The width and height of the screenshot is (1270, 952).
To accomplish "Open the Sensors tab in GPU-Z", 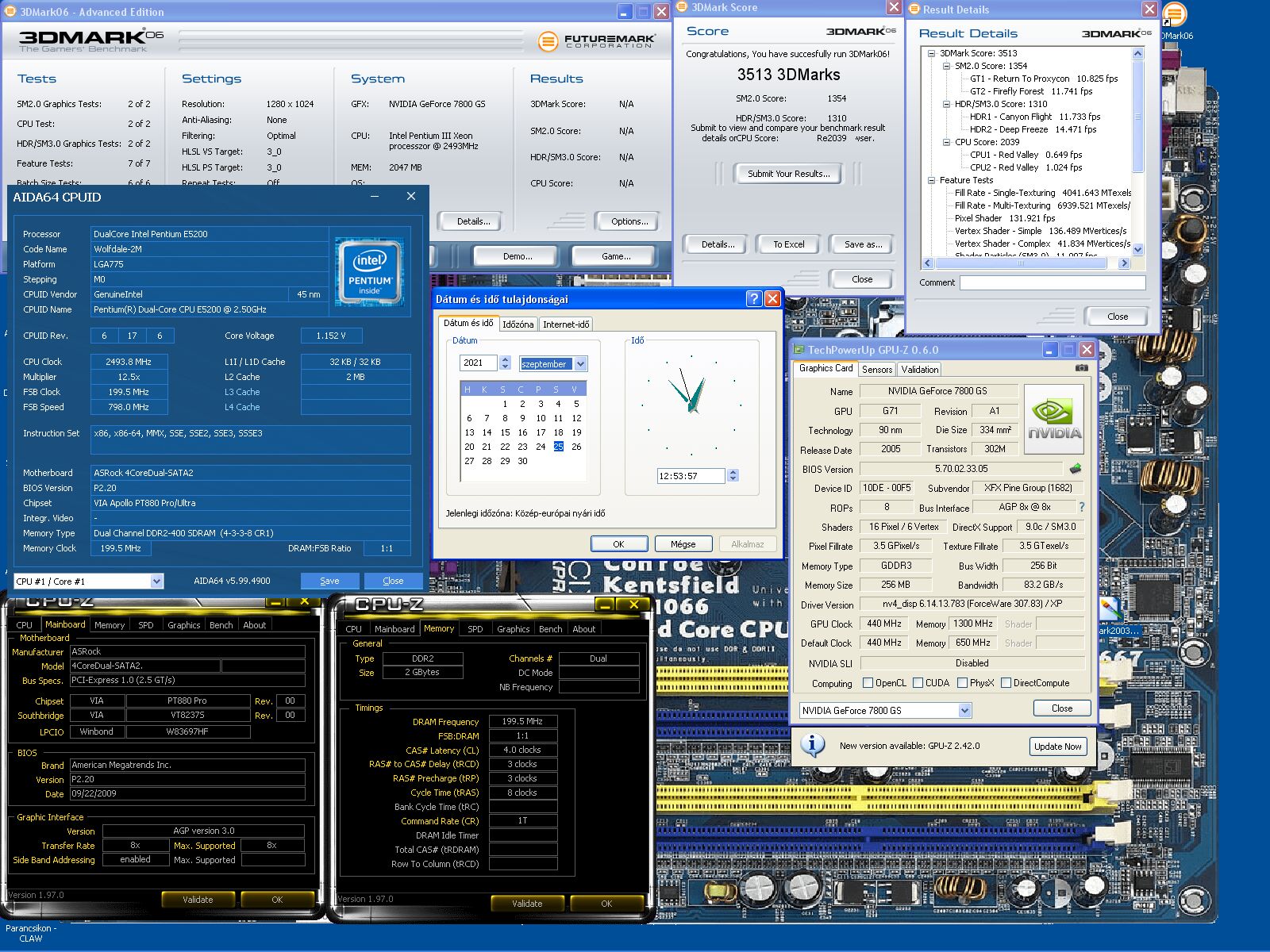I will pos(876,370).
